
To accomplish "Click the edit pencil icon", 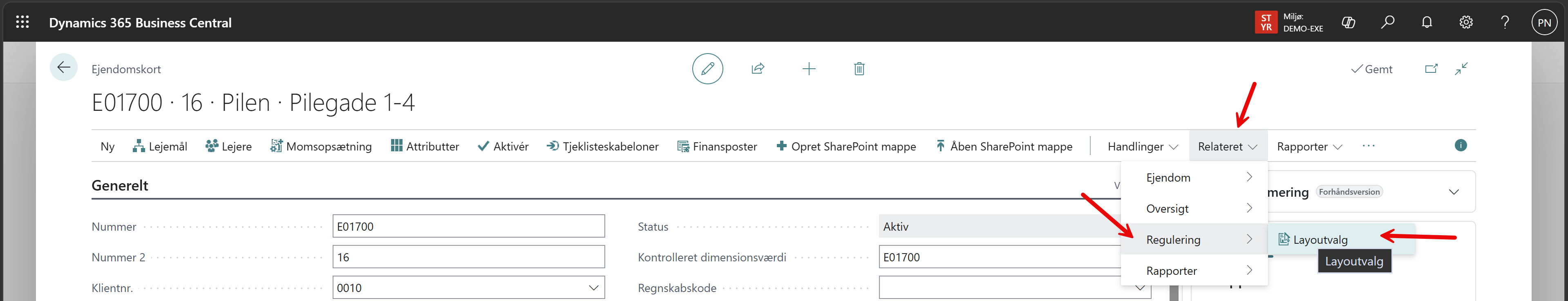I will [x=707, y=68].
